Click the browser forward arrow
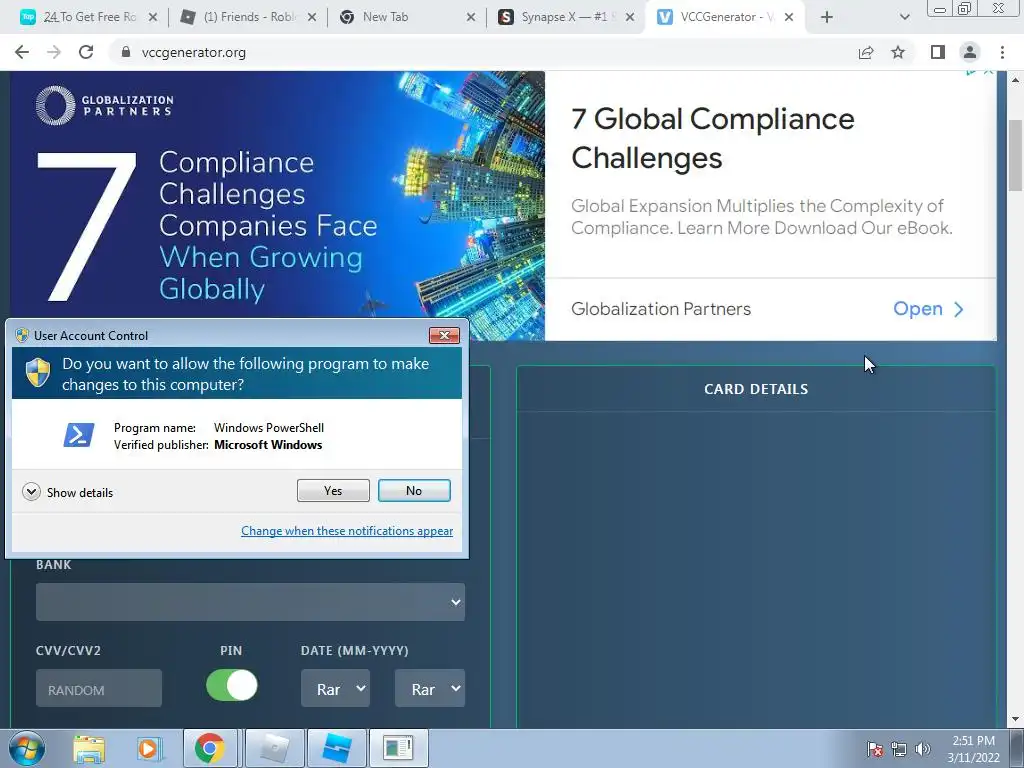This screenshot has width=1024, height=768. pyautogui.click(x=54, y=52)
